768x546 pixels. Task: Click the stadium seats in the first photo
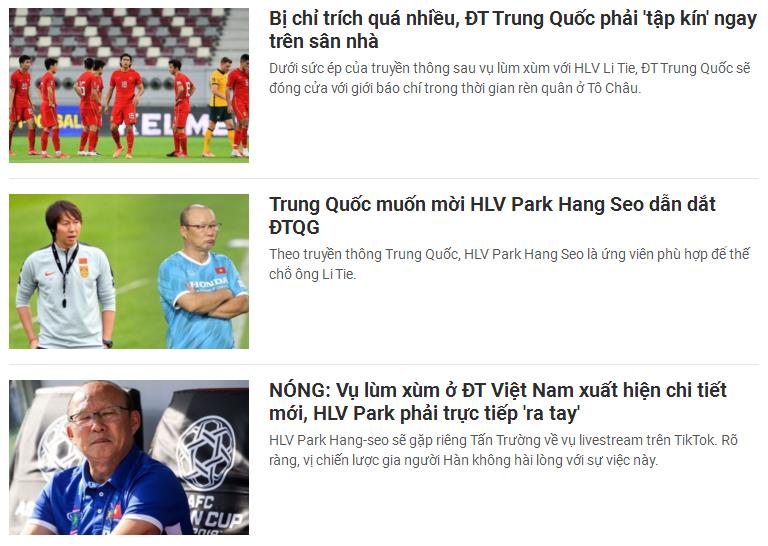(x=120, y=34)
